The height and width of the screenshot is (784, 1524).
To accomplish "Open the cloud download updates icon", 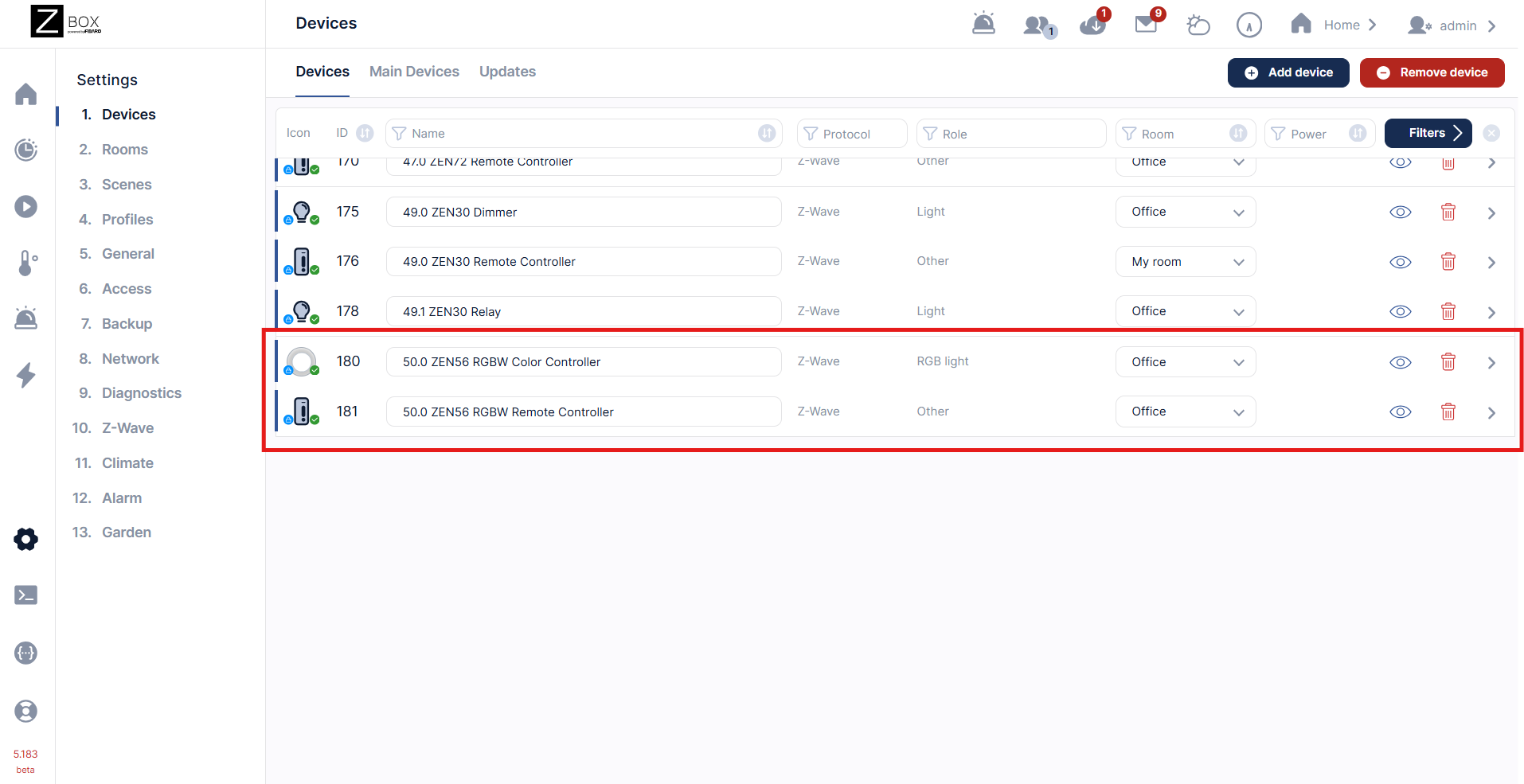I will (x=1094, y=22).
